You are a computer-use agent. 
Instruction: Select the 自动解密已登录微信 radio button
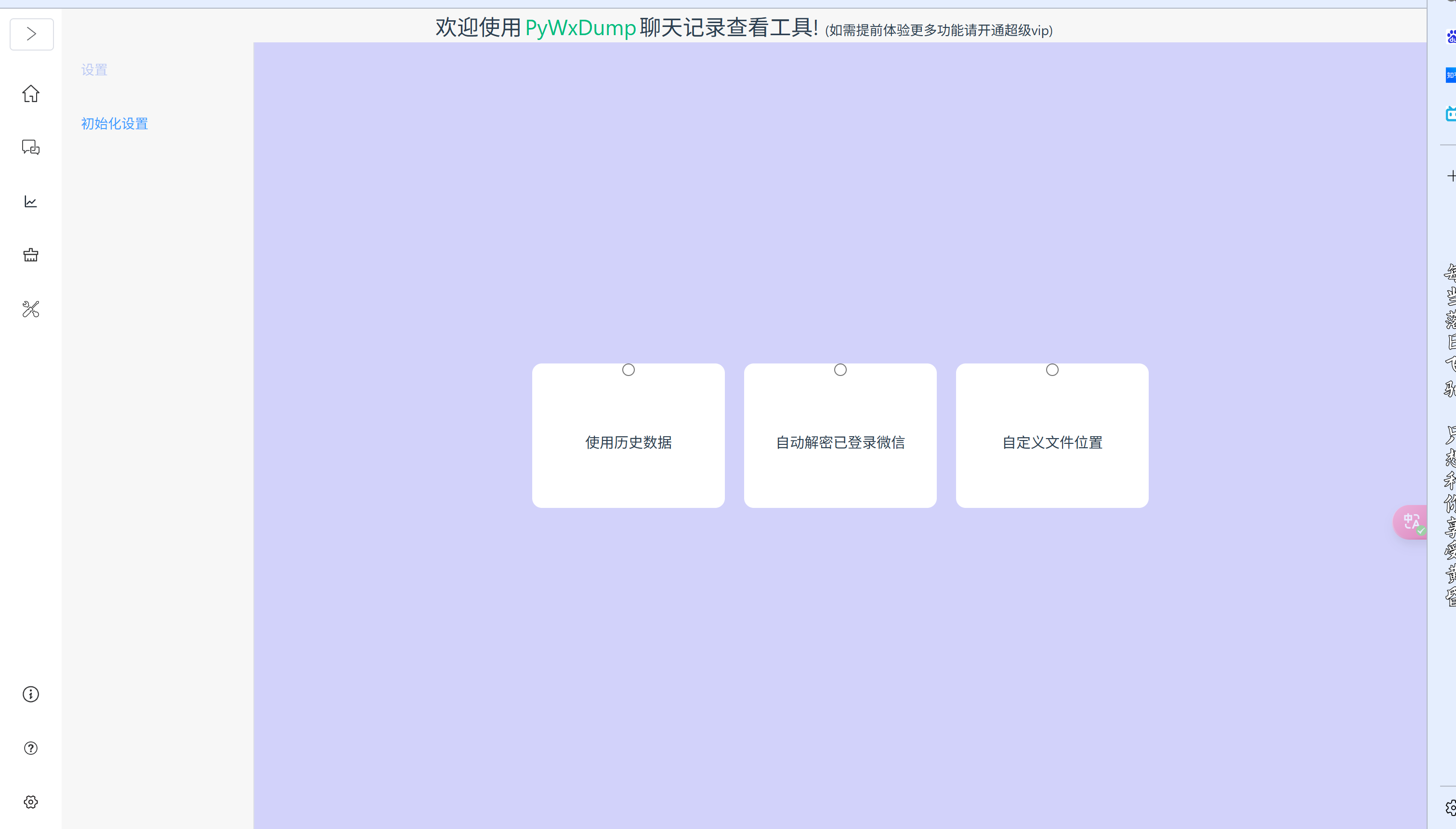840,370
